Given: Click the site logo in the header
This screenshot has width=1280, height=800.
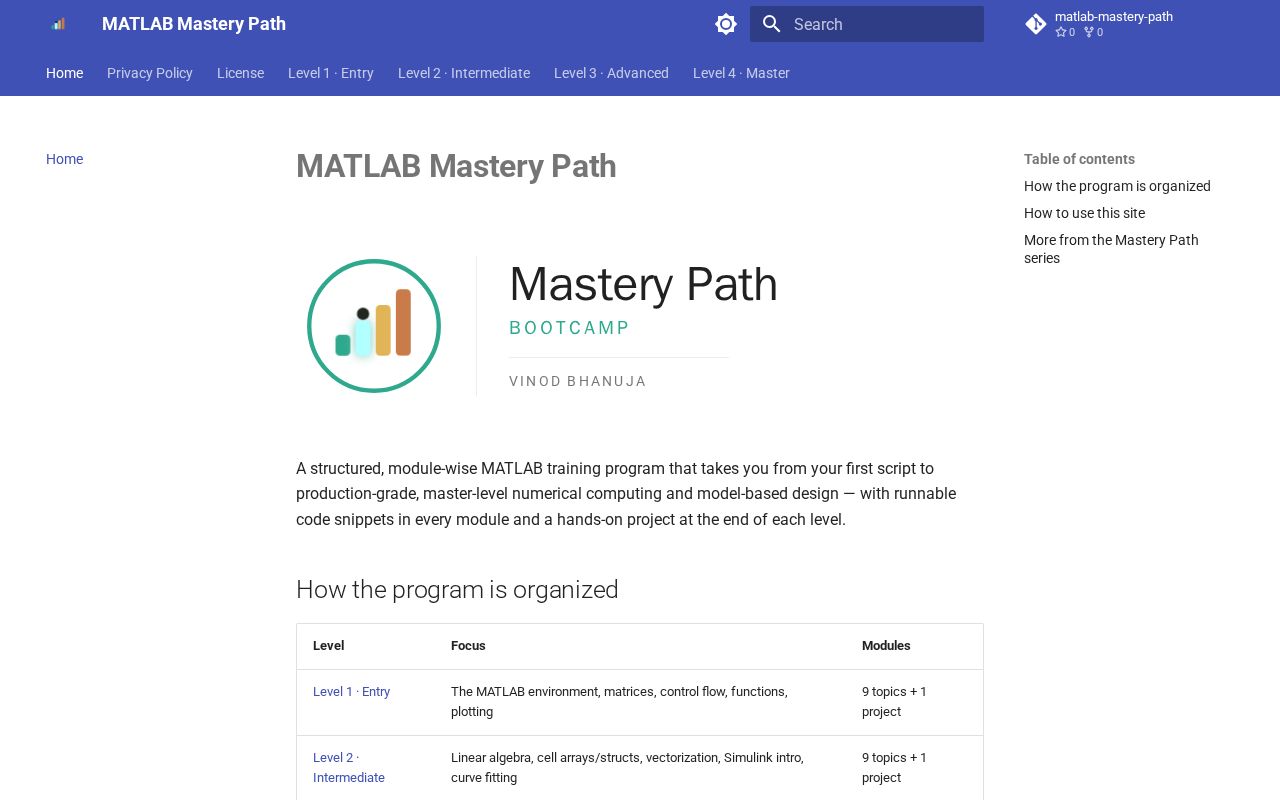Looking at the screenshot, I should (x=58, y=24).
